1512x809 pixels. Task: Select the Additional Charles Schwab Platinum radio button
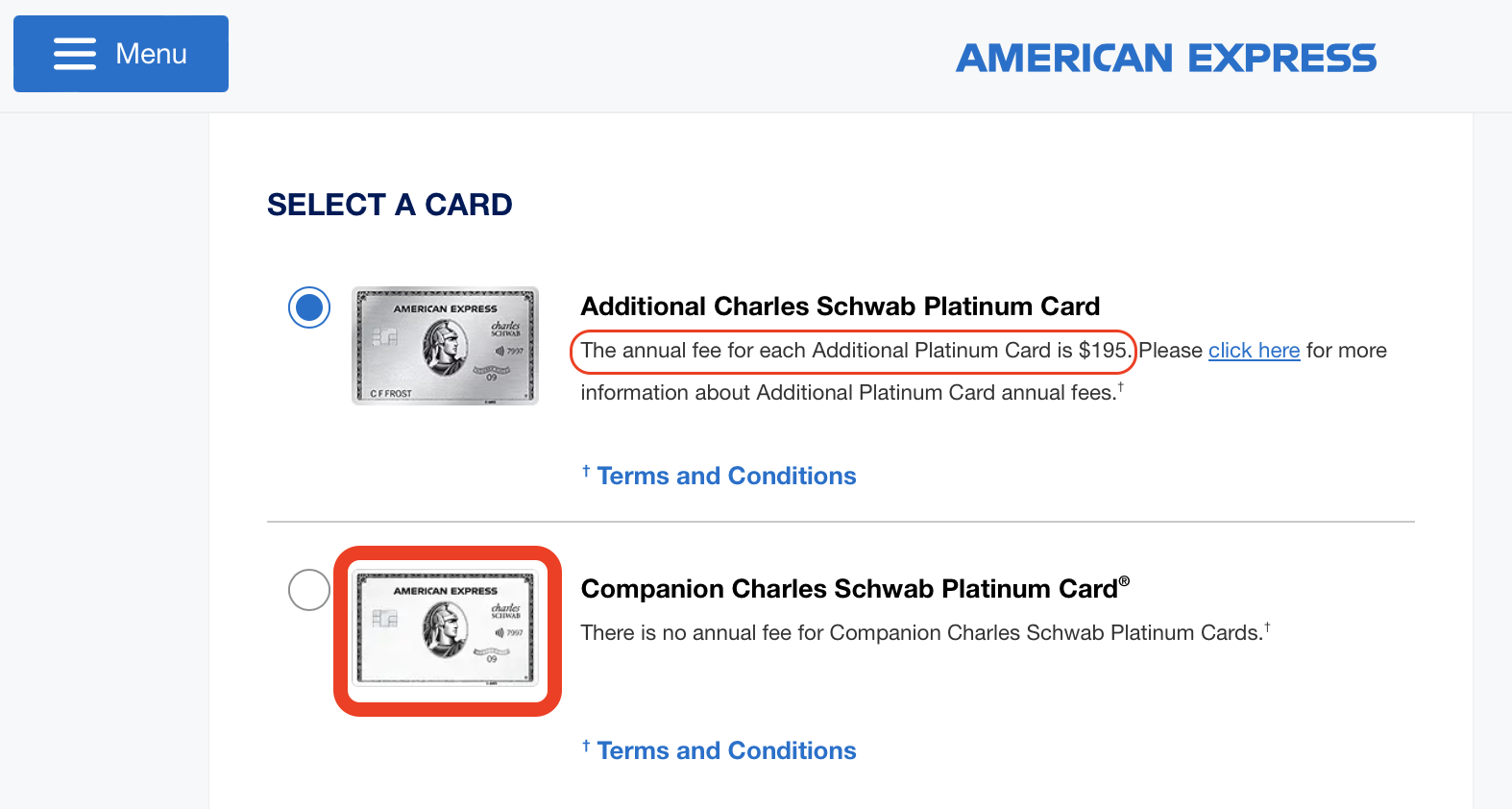click(x=309, y=307)
